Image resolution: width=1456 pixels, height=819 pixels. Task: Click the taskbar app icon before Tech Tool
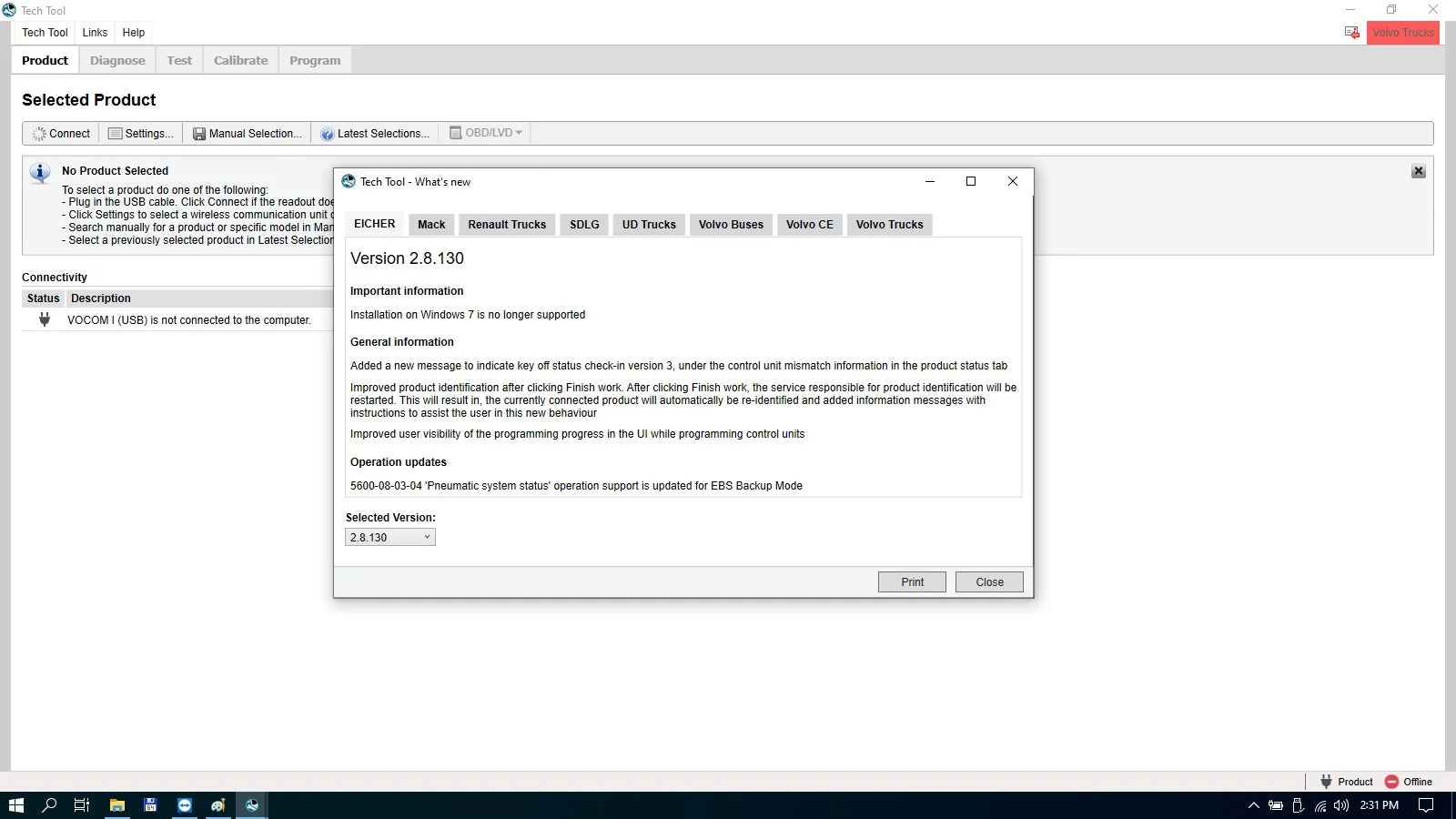pos(218,805)
